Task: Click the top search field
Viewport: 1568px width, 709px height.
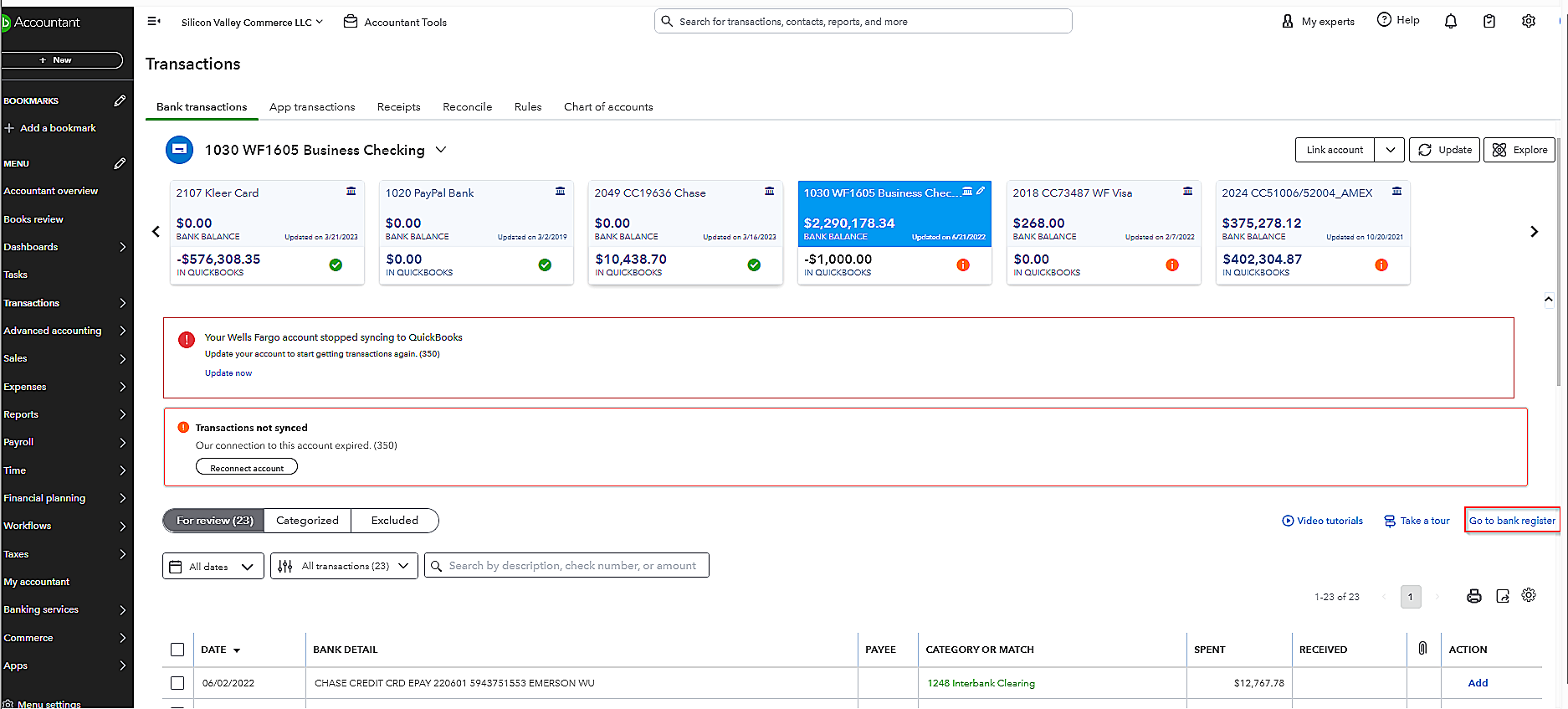Action: click(x=863, y=22)
